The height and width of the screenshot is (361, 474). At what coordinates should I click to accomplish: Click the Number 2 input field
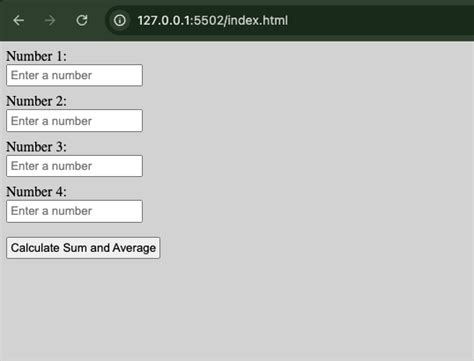74,121
